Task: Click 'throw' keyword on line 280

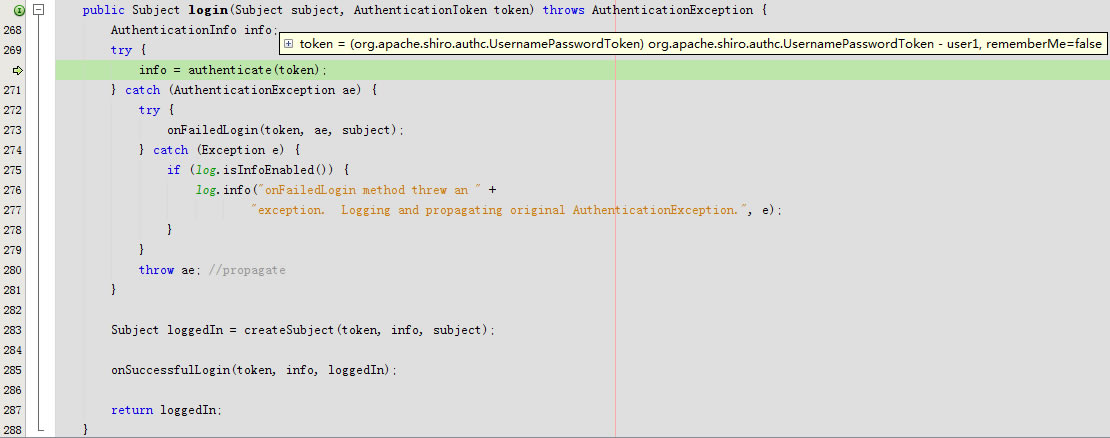Action: (x=156, y=270)
